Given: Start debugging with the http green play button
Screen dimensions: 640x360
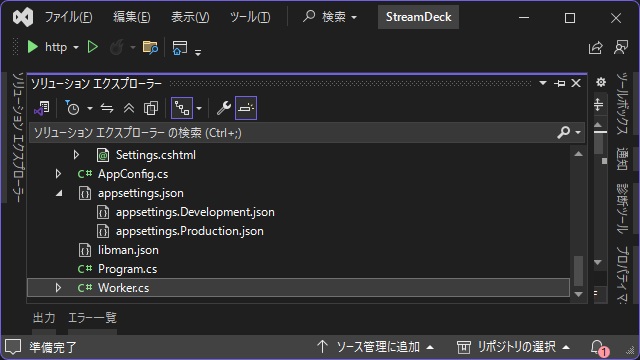Looking at the screenshot, I should click(33, 47).
